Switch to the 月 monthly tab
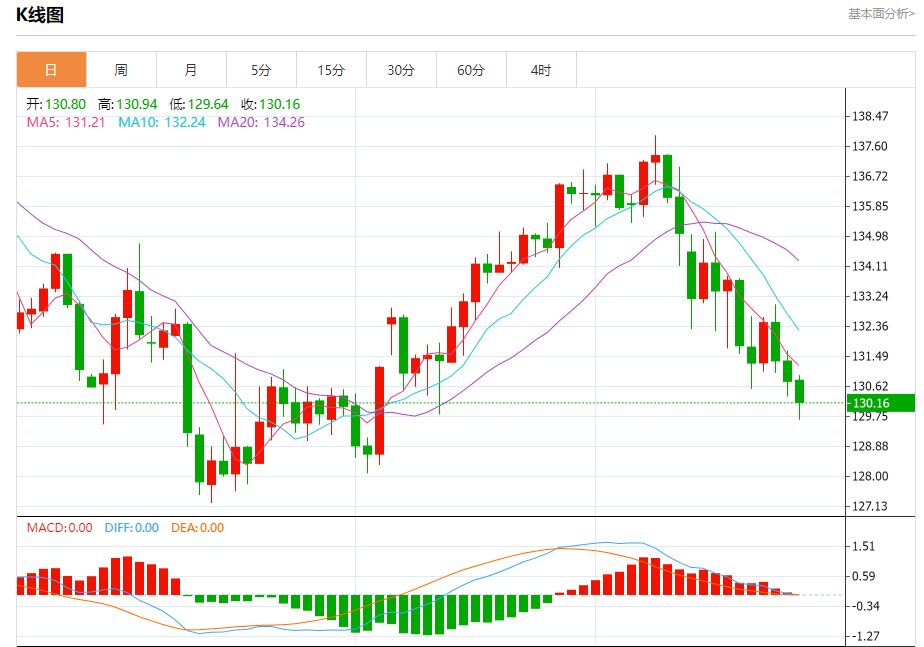924x647 pixels. (192, 70)
